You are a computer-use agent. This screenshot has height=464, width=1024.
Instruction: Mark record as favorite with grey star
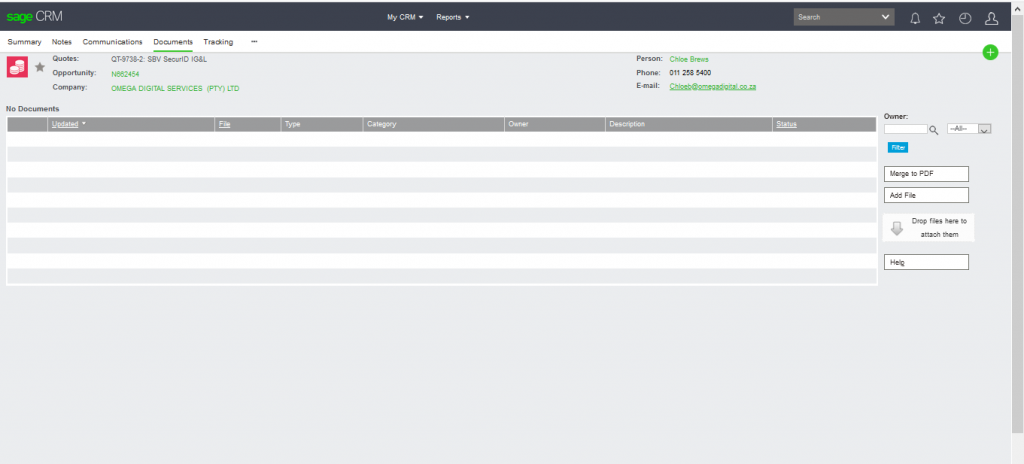[40, 67]
